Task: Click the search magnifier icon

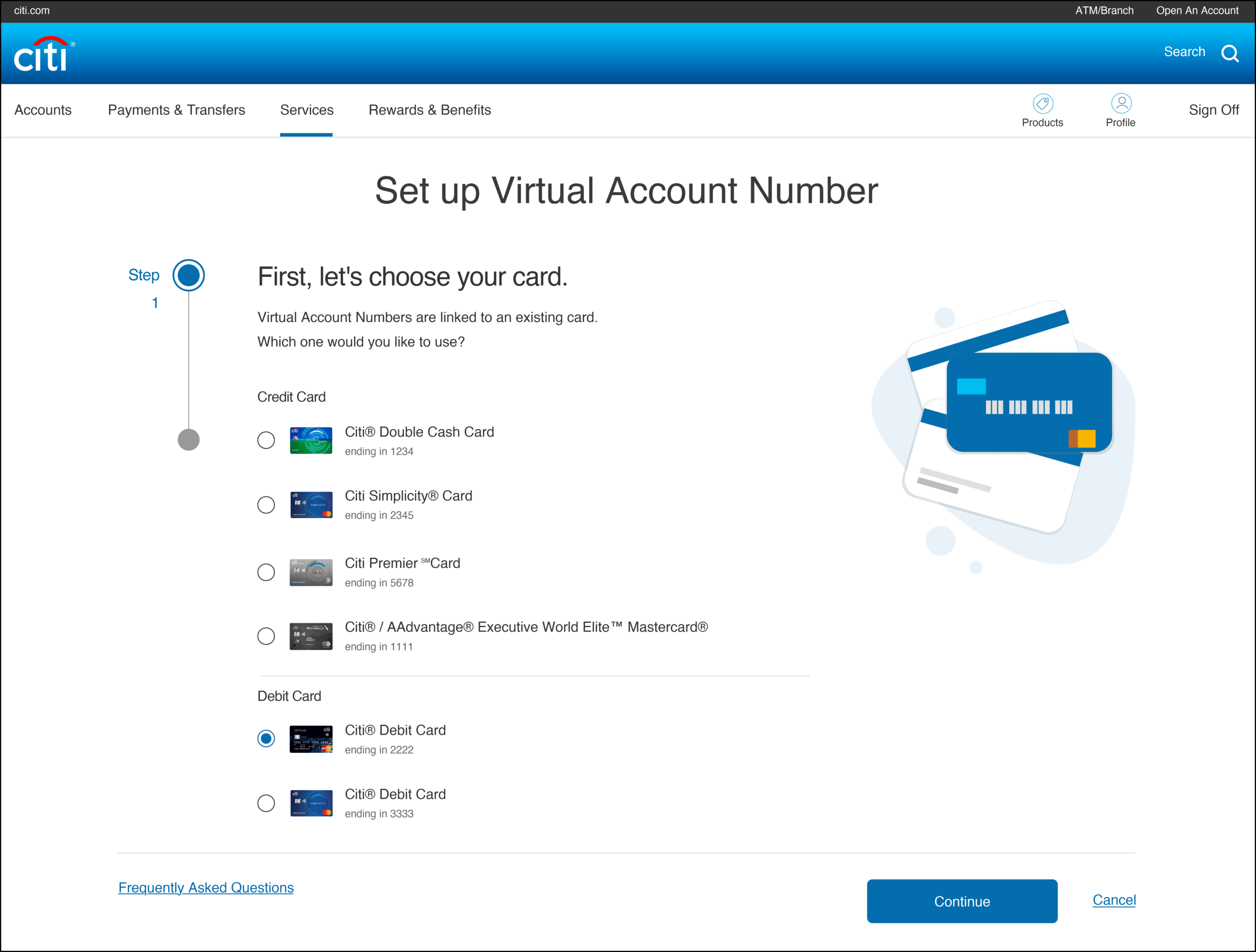Action: coord(1230,53)
